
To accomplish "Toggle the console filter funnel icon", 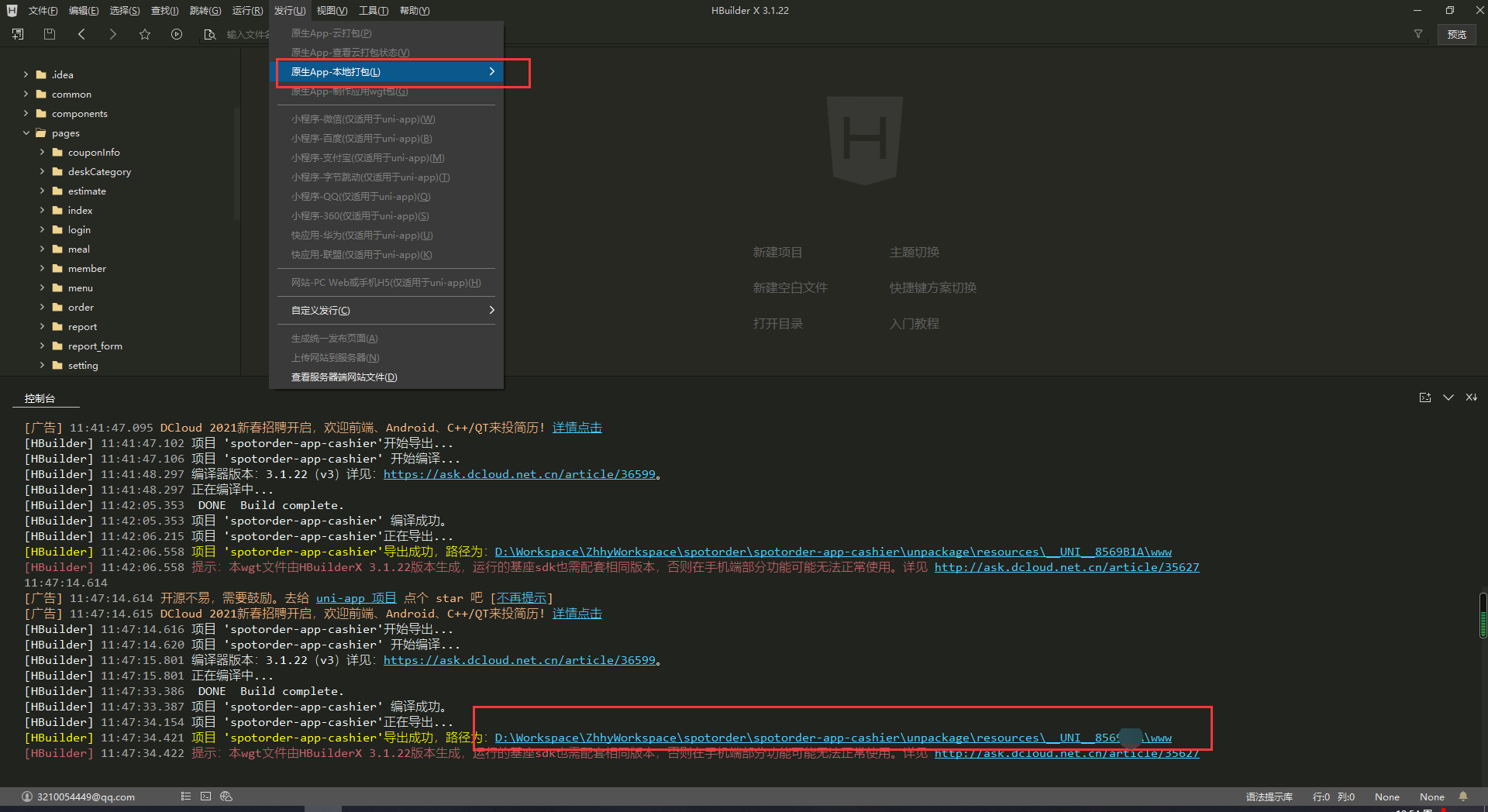I will tap(1418, 34).
